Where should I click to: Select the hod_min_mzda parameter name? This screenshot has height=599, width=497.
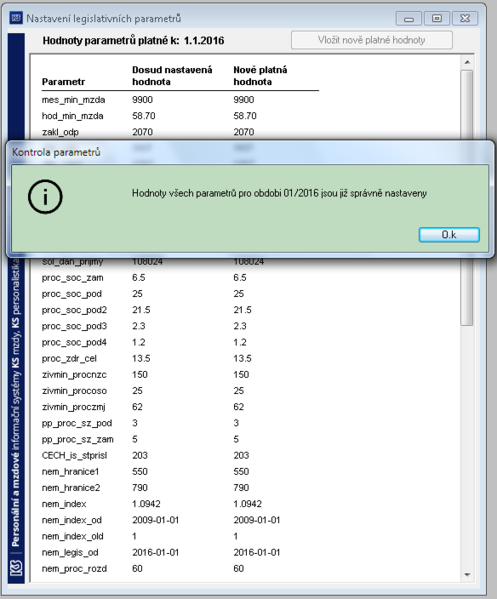[x=73, y=116]
